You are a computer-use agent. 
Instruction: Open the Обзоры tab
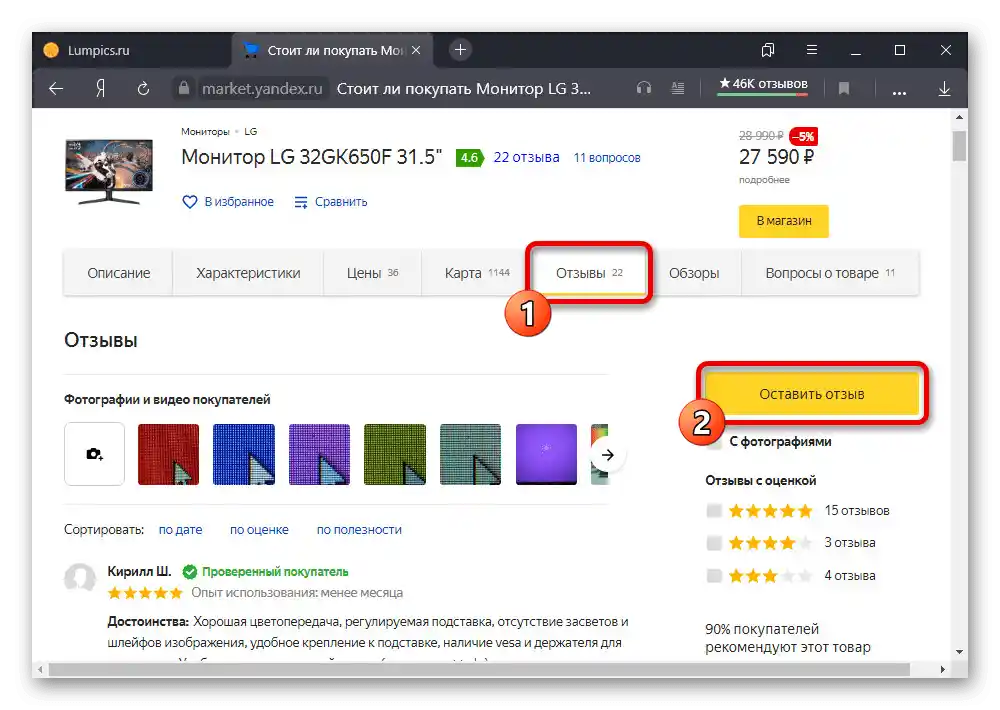(694, 273)
